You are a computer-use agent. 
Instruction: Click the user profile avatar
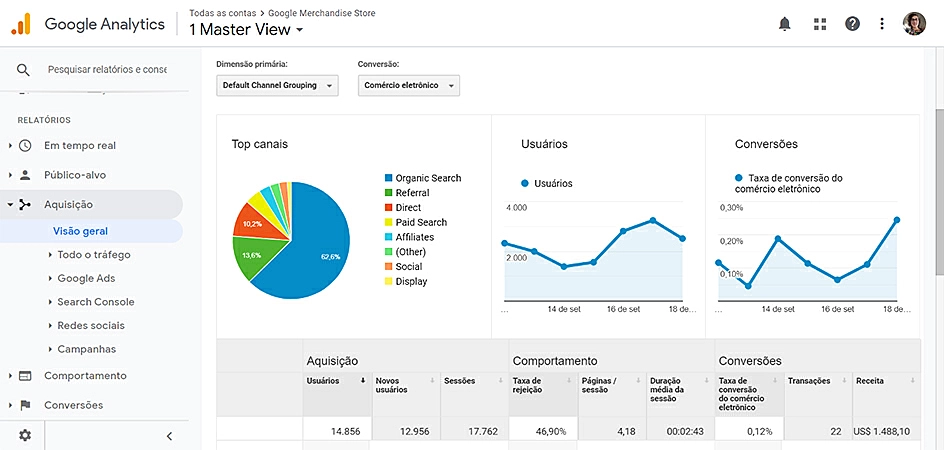pyautogui.click(x=914, y=24)
